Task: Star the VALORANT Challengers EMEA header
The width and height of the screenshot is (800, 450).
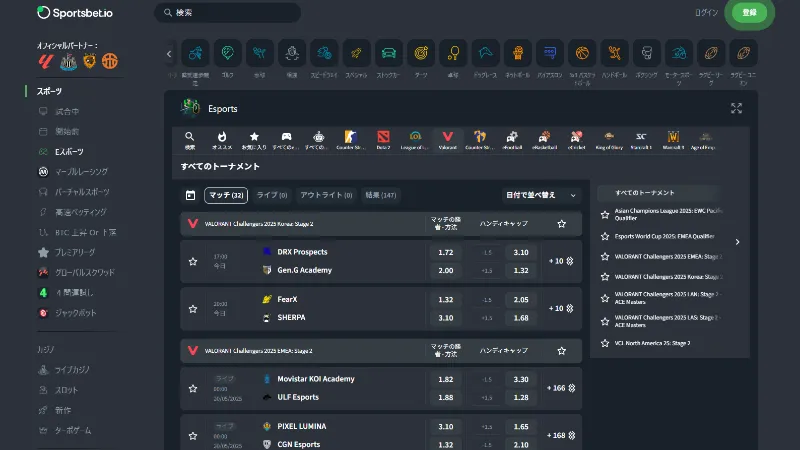Action: pos(562,351)
